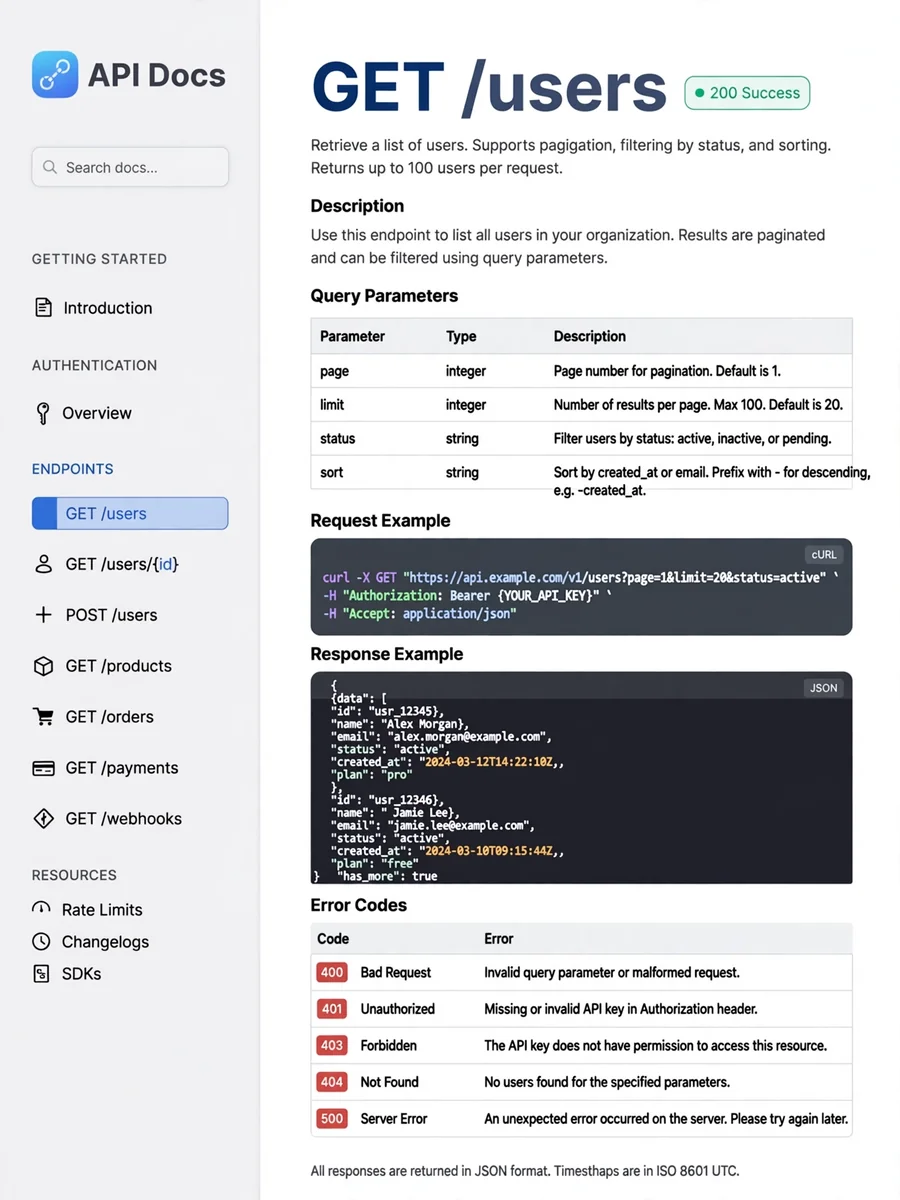Click the box icon beside GET /products

(43, 666)
